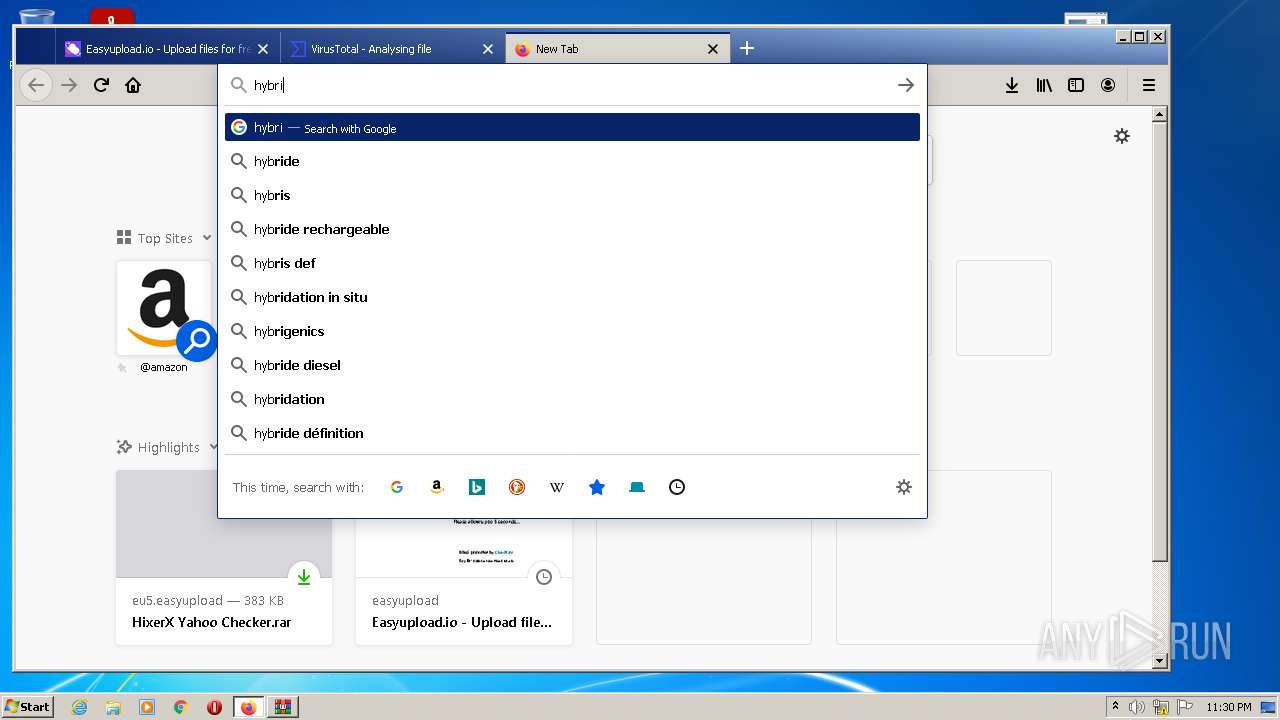Close the VirusTotal tab

pyautogui.click(x=488, y=48)
